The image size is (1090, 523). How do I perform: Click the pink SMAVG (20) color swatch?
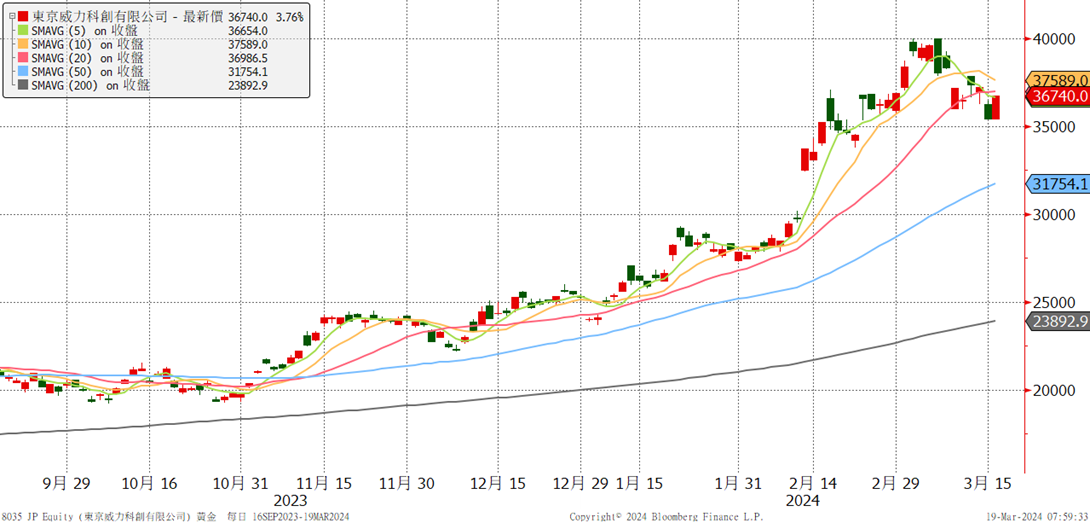tap(24, 58)
